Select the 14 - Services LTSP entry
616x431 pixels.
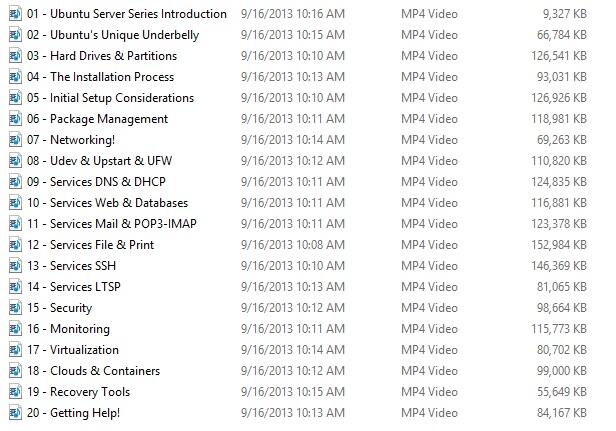[74, 287]
